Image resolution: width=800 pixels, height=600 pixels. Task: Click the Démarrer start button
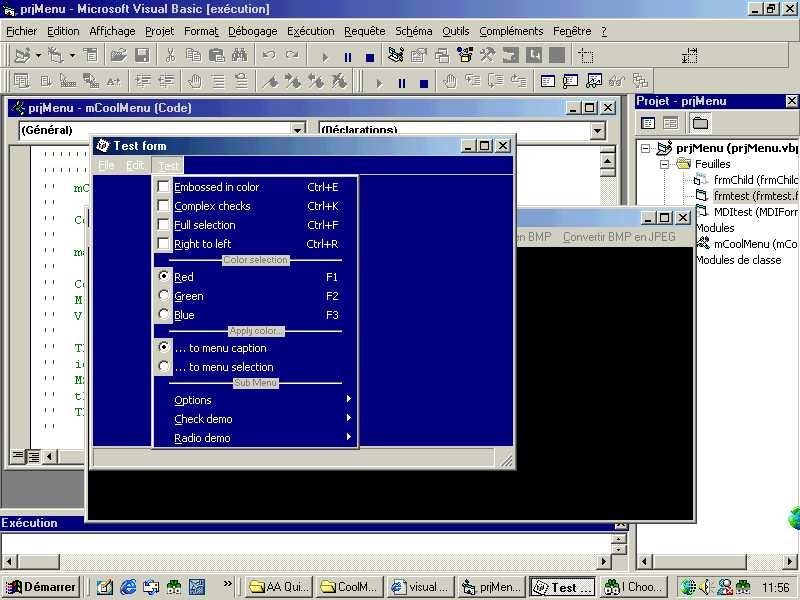pyautogui.click(x=42, y=587)
